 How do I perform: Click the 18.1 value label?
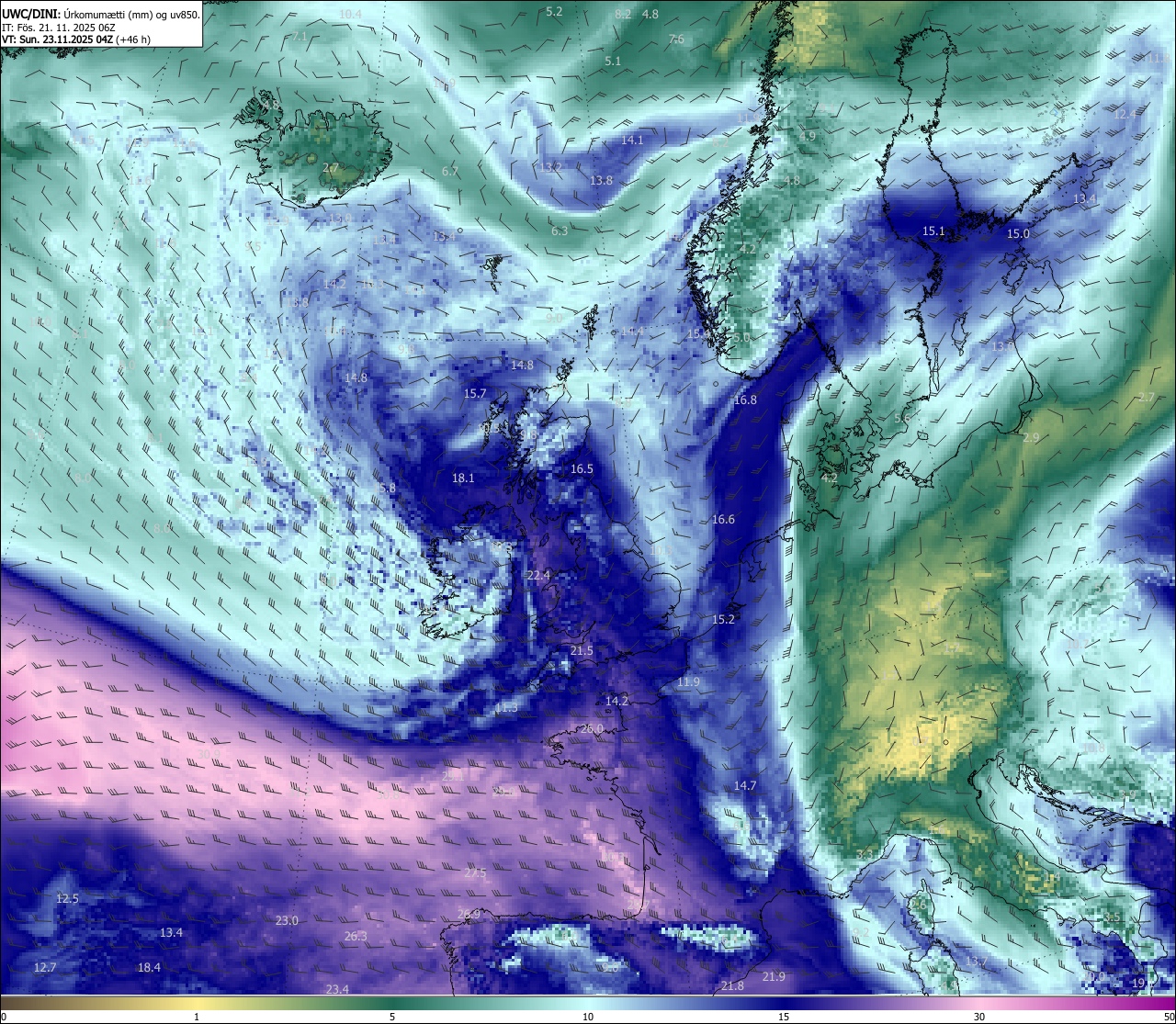(463, 478)
